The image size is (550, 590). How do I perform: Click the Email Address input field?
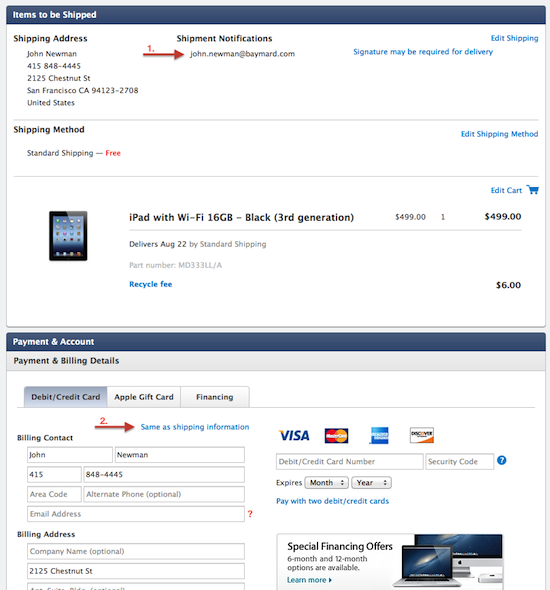136,514
